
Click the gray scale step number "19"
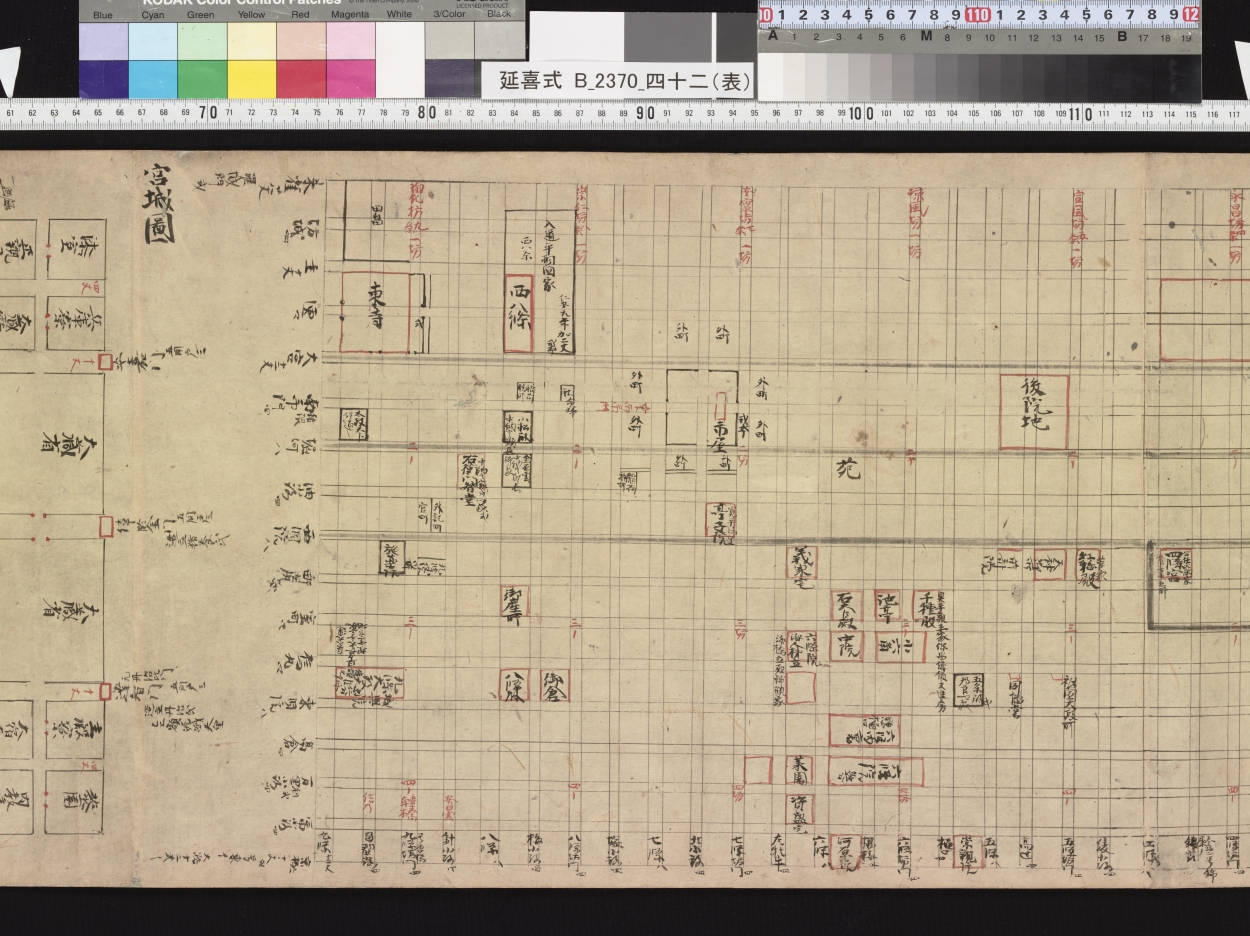tap(1186, 38)
